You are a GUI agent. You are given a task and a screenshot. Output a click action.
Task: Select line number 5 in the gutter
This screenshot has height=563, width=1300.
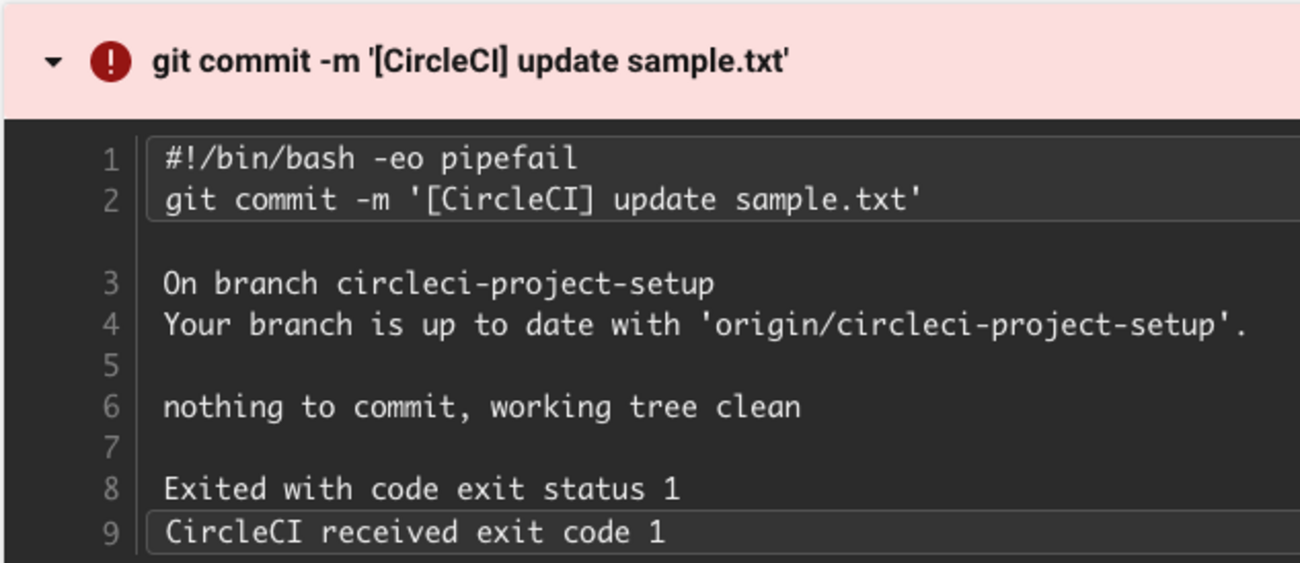coord(110,366)
